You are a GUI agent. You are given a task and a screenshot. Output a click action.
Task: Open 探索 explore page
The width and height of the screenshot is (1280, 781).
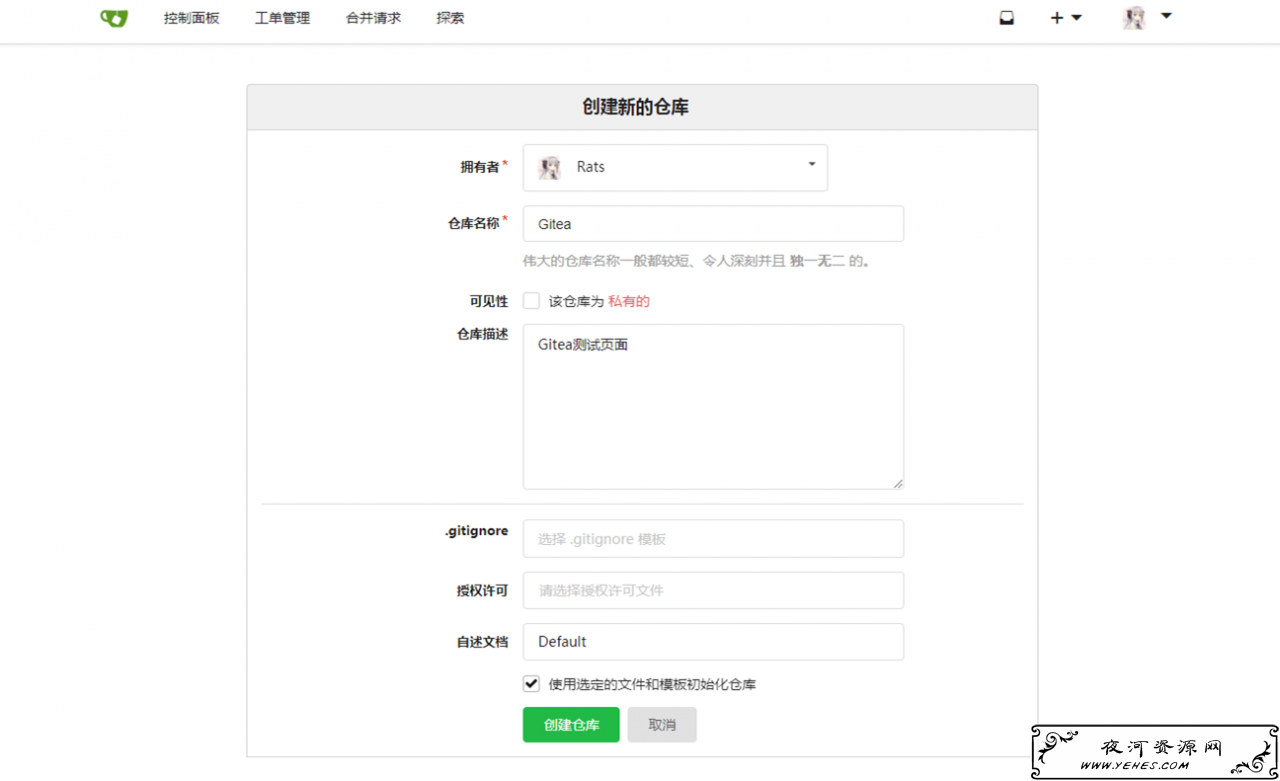(x=450, y=18)
